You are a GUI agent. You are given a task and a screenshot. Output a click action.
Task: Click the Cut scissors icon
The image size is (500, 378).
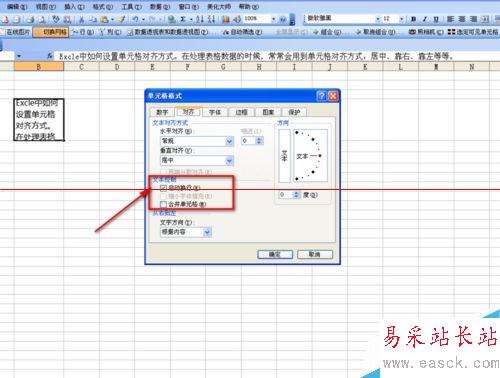click(x=81, y=19)
